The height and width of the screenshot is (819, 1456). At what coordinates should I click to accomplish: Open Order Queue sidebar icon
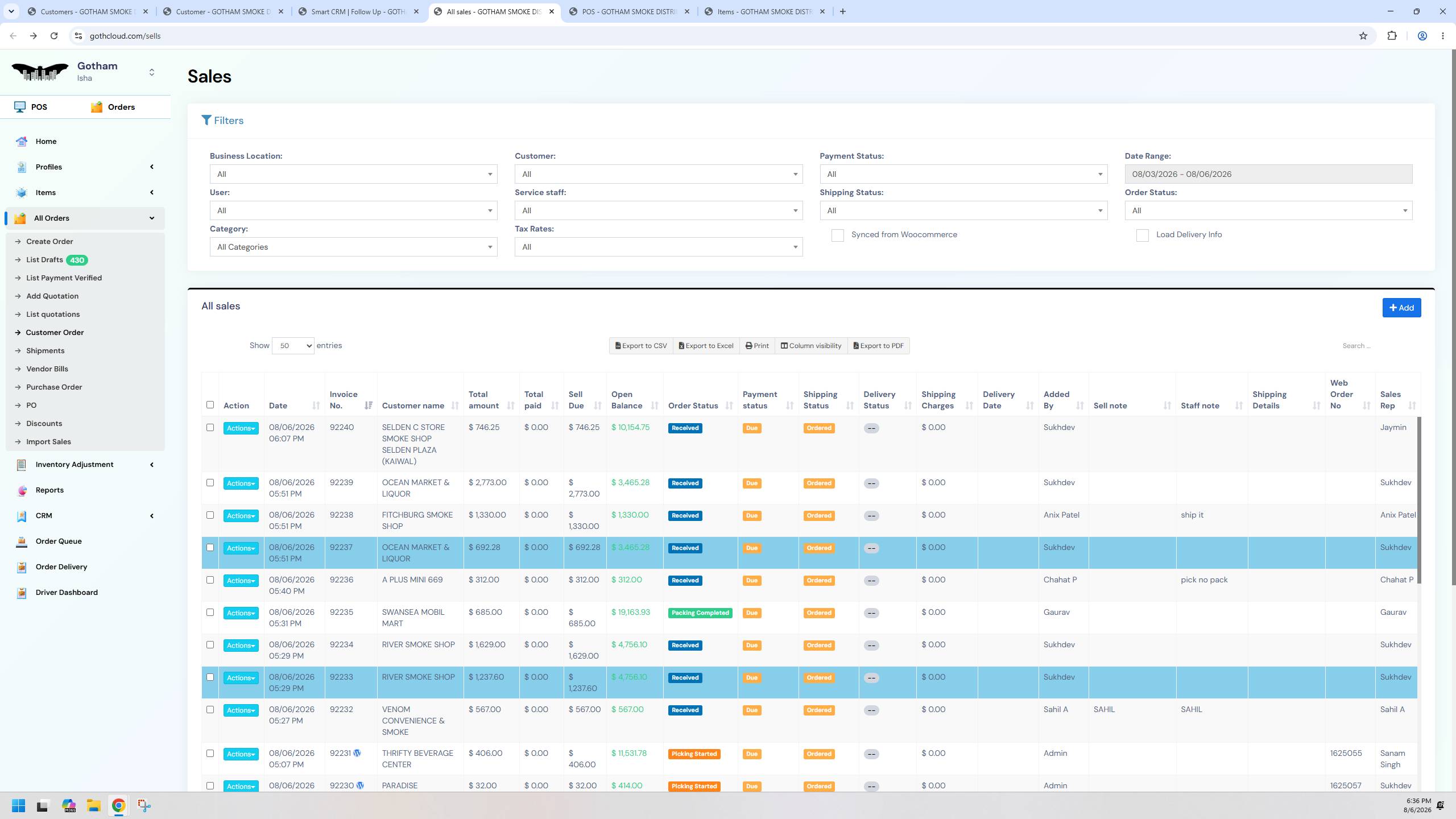(x=22, y=541)
